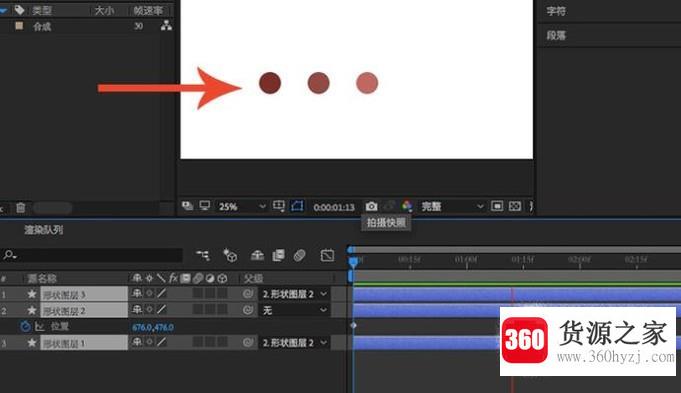Click the snapshot camera icon

(371, 206)
